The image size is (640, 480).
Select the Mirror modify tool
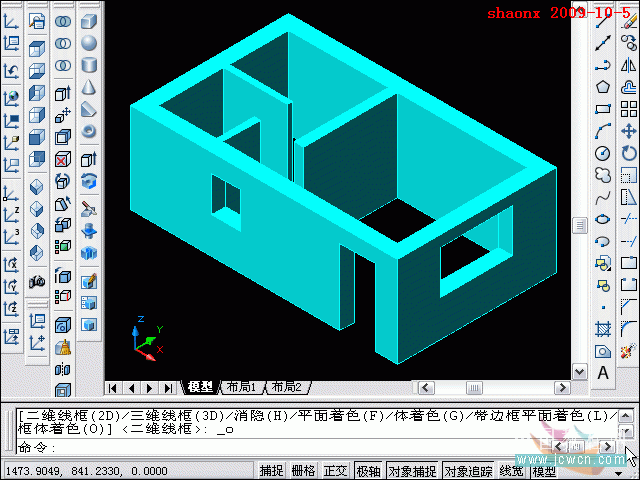(x=629, y=65)
